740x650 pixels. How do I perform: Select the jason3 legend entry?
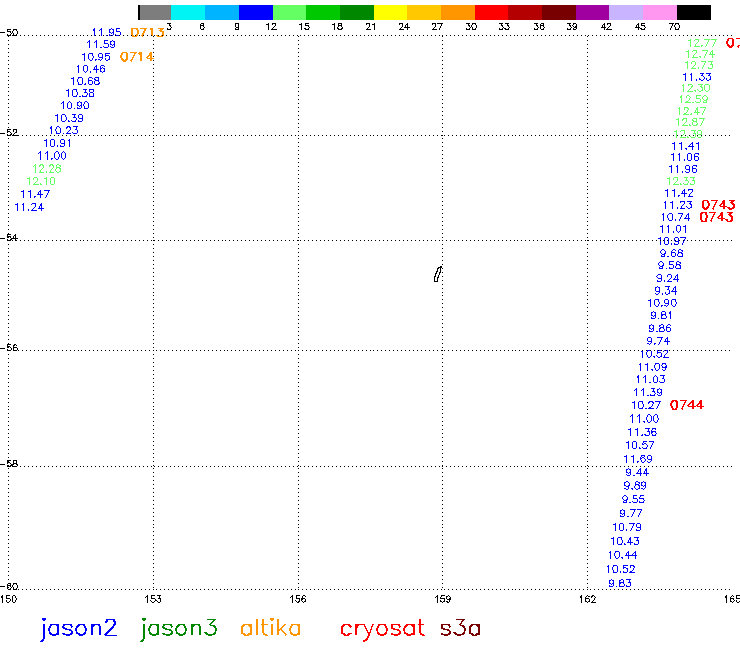179,629
